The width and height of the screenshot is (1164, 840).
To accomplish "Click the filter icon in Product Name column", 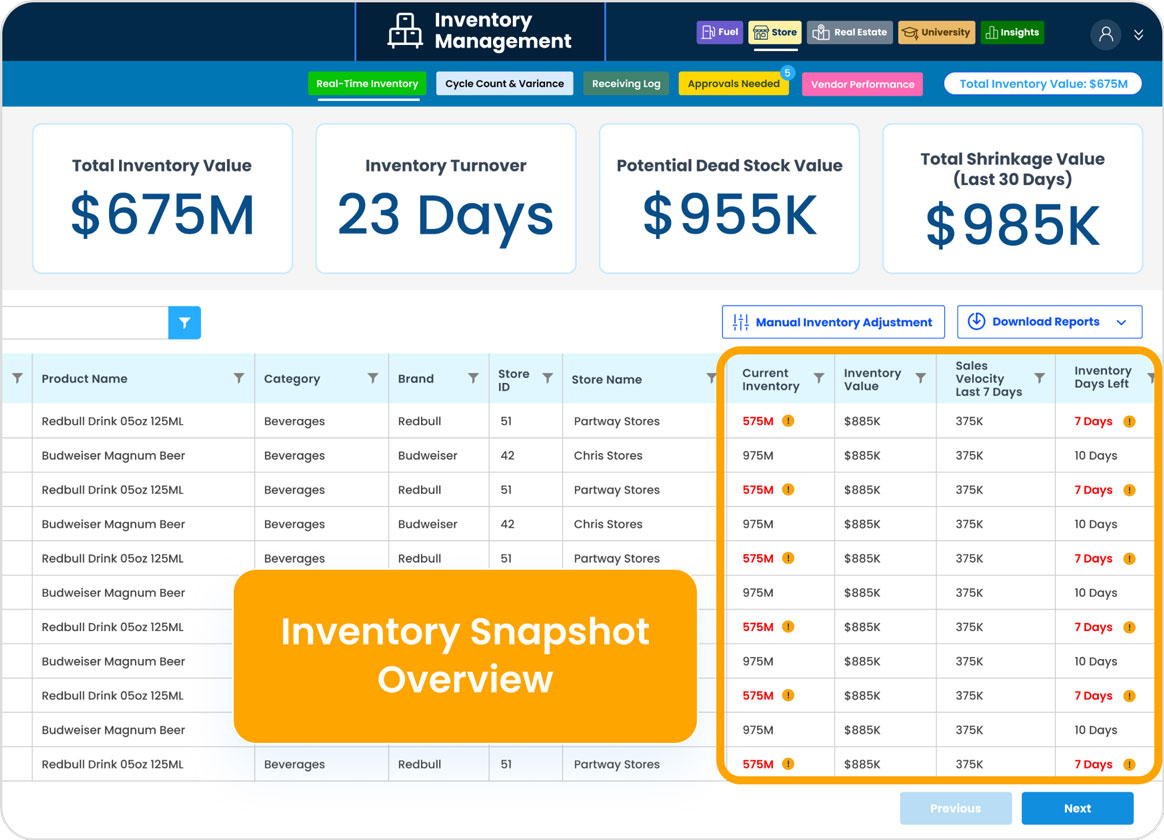I will tap(239, 378).
